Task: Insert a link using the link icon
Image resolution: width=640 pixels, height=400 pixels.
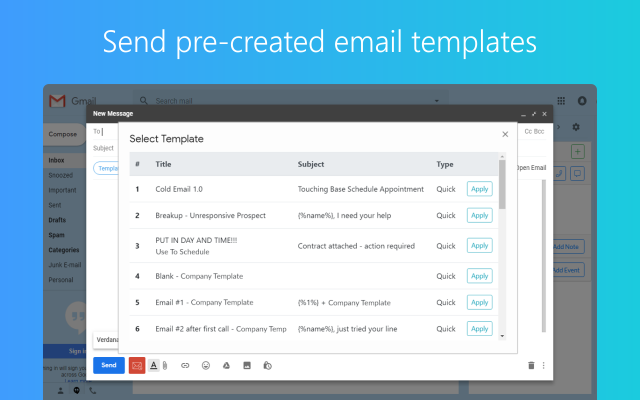Action: click(185, 365)
